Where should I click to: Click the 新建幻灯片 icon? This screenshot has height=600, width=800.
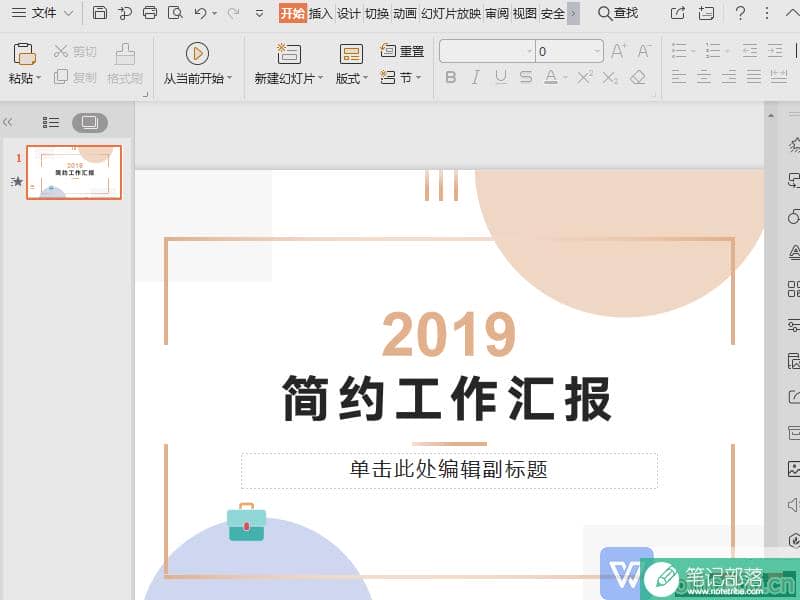(x=289, y=54)
